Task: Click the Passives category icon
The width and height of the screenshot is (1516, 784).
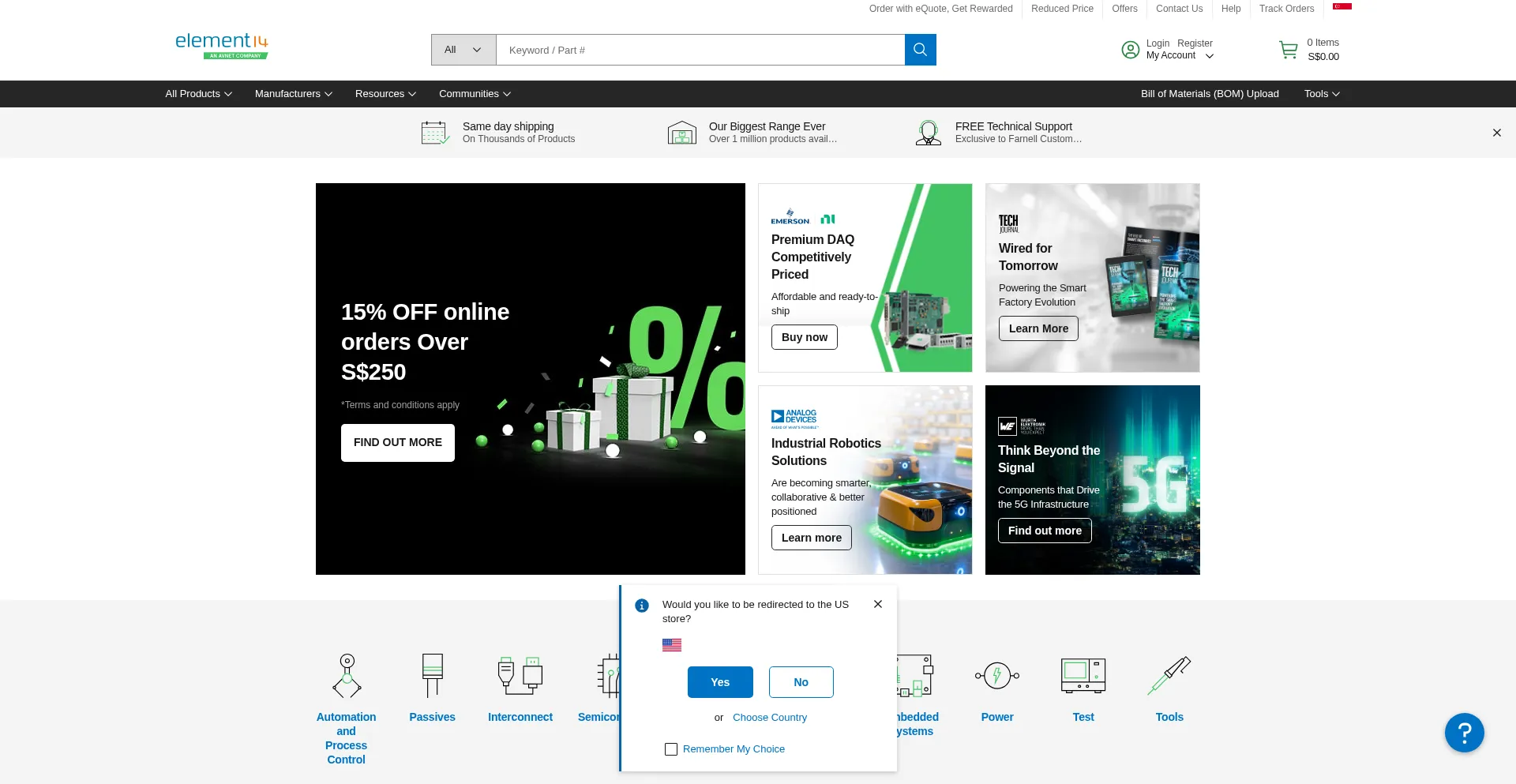Action: click(x=432, y=675)
